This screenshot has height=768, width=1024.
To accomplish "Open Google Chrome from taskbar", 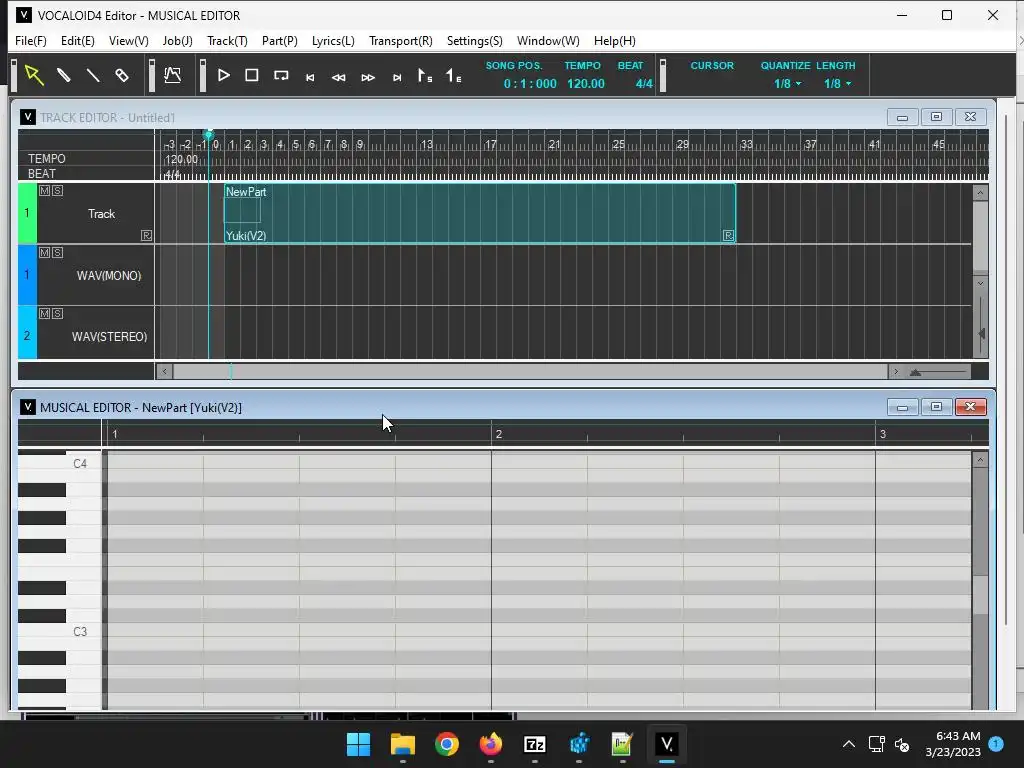I will [447, 744].
